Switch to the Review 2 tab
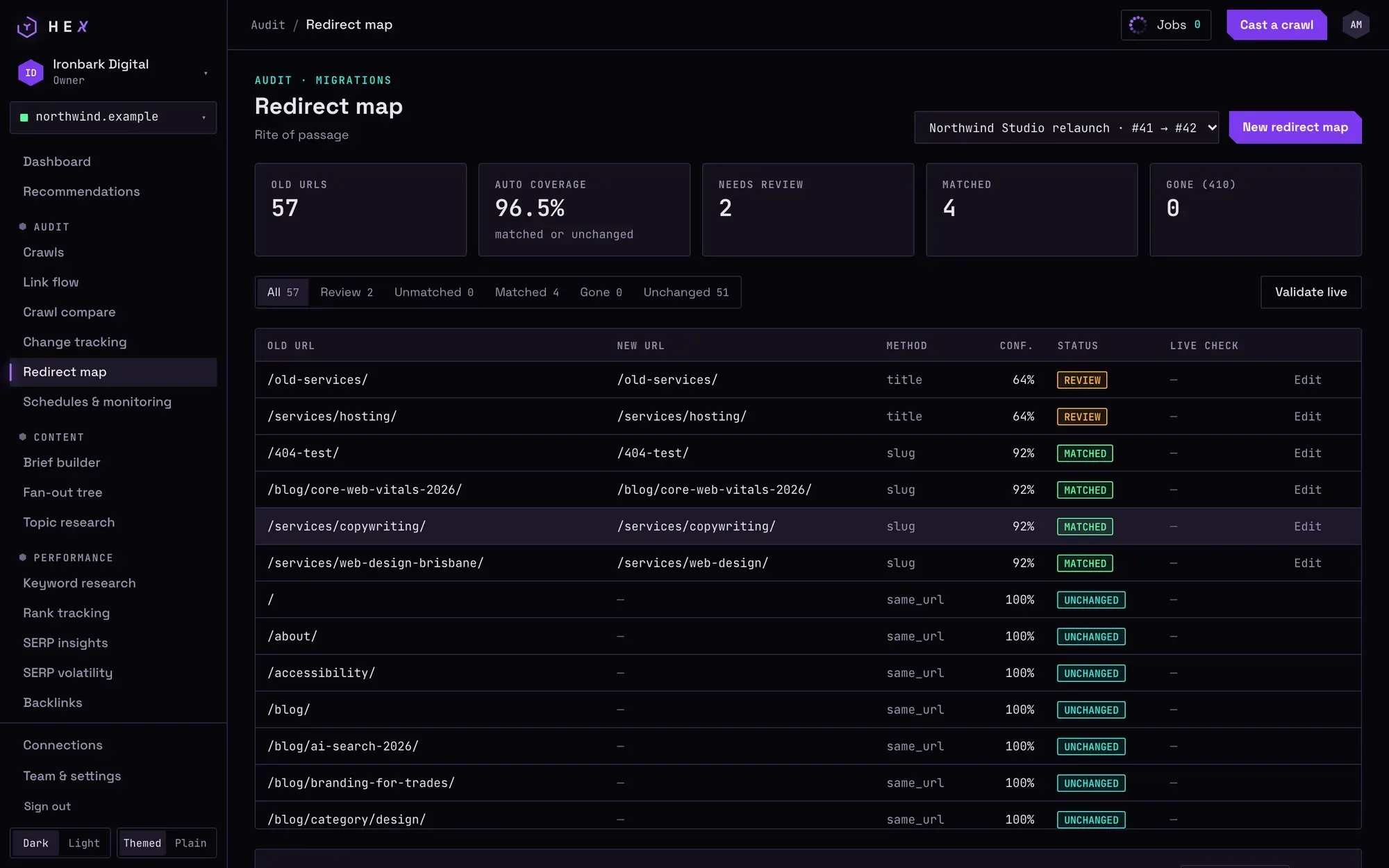Screen dimensions: 1389x868 click(x=347, y=292)
